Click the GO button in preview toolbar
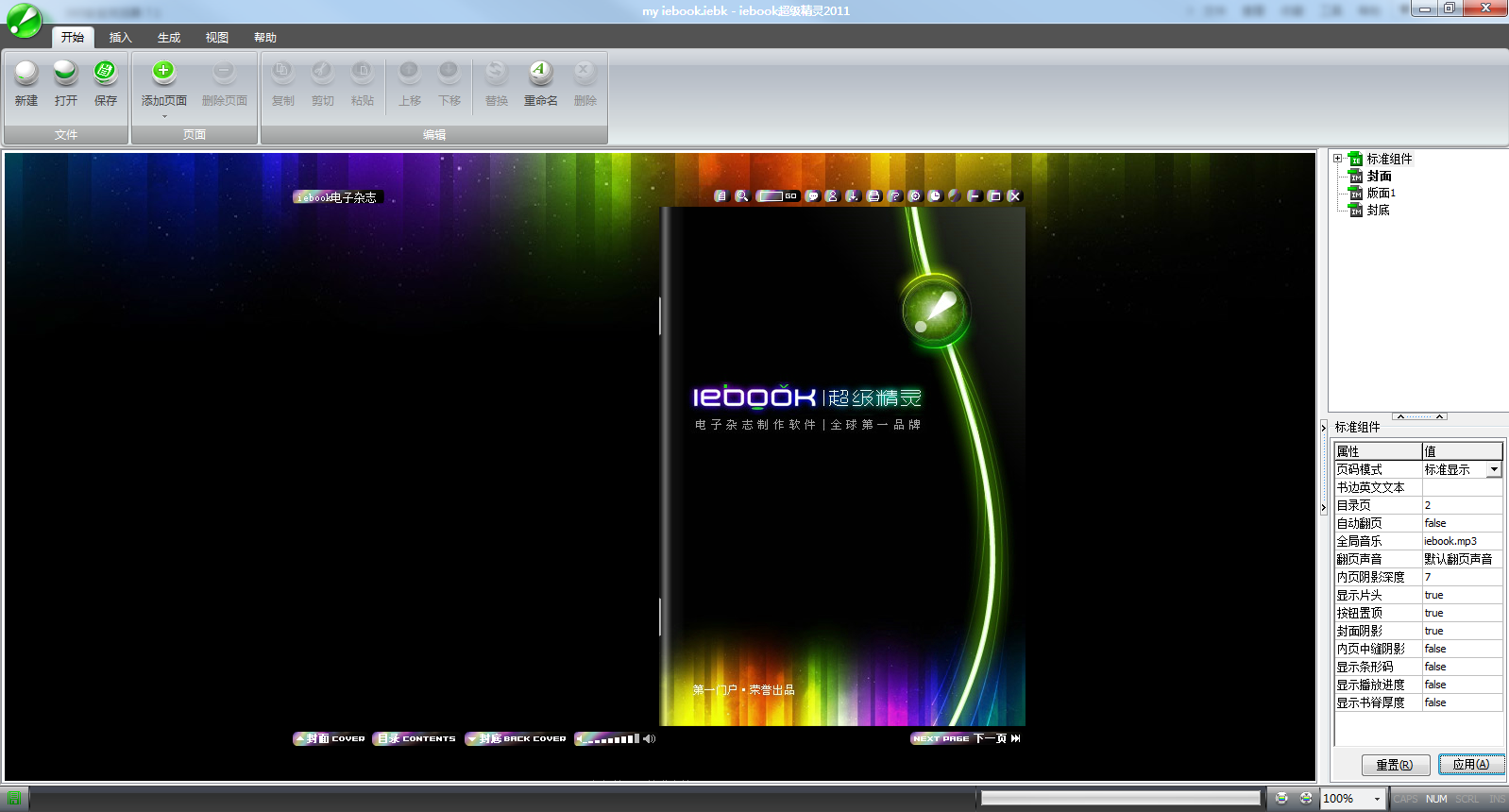1509x812 pixels. pos(791,196)
